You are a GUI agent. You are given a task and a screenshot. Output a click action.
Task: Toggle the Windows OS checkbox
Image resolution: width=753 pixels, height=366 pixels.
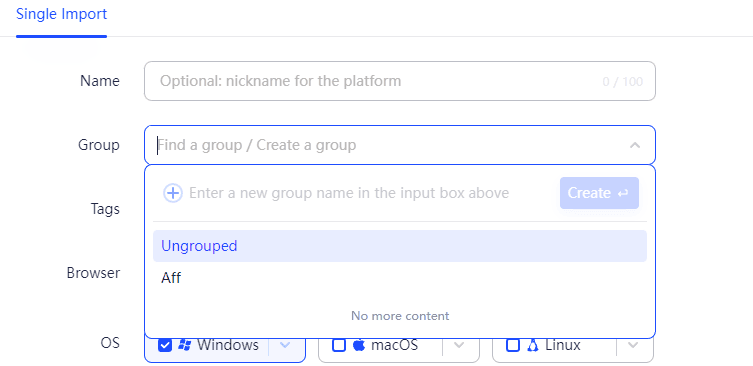click(x=165, y=345)
